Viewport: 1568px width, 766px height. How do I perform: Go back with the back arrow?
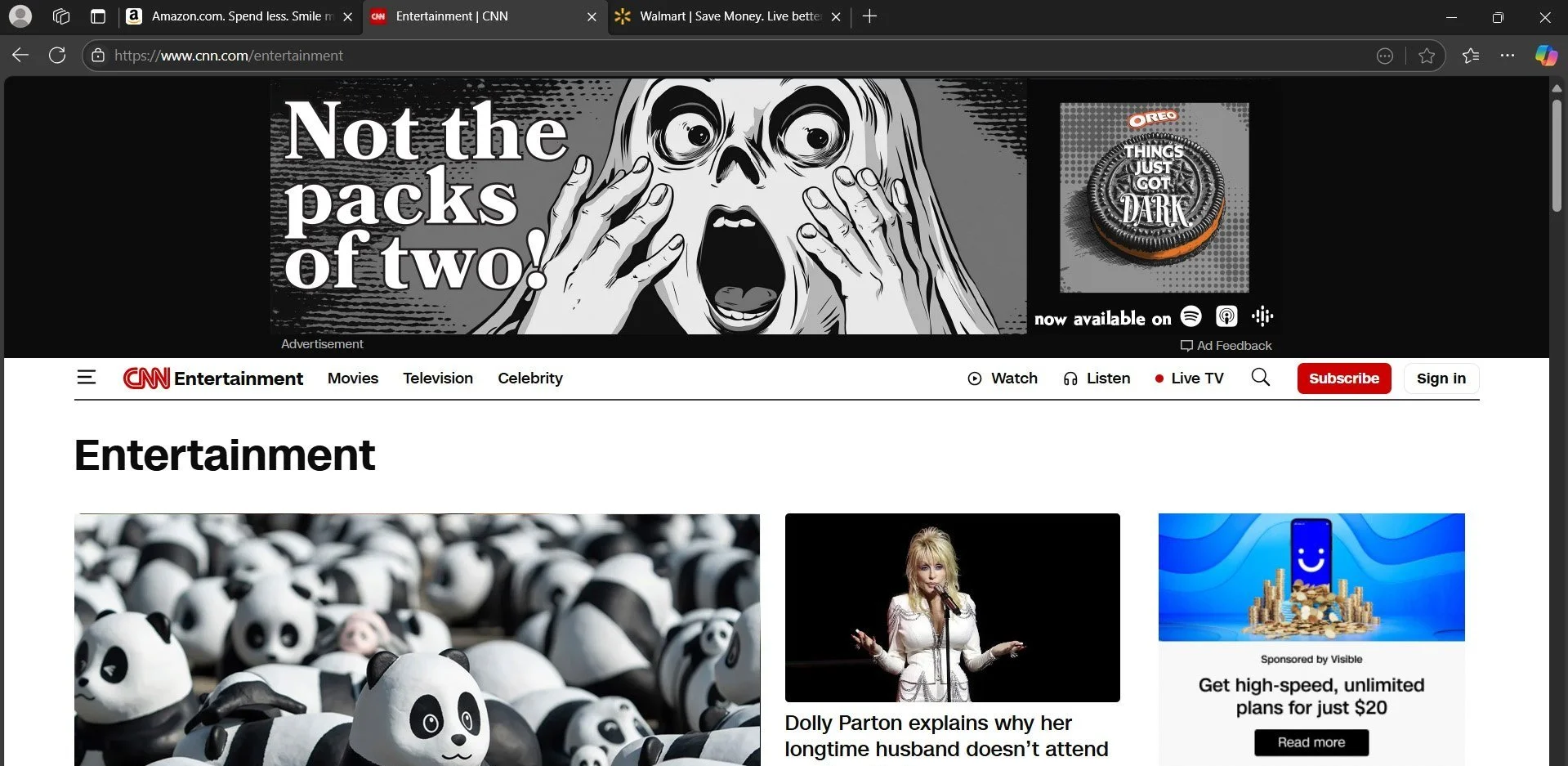[x=20, y=56]
